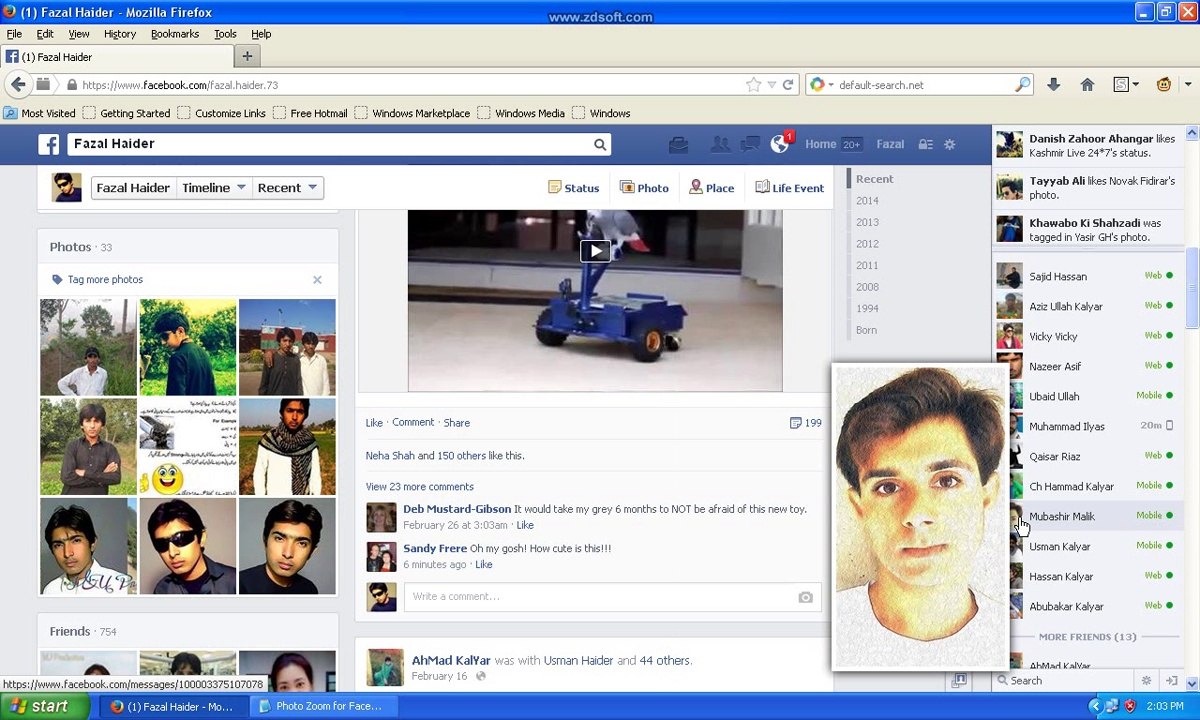
Task: Close the Tag more photos prompt
Action: [317, 280]
